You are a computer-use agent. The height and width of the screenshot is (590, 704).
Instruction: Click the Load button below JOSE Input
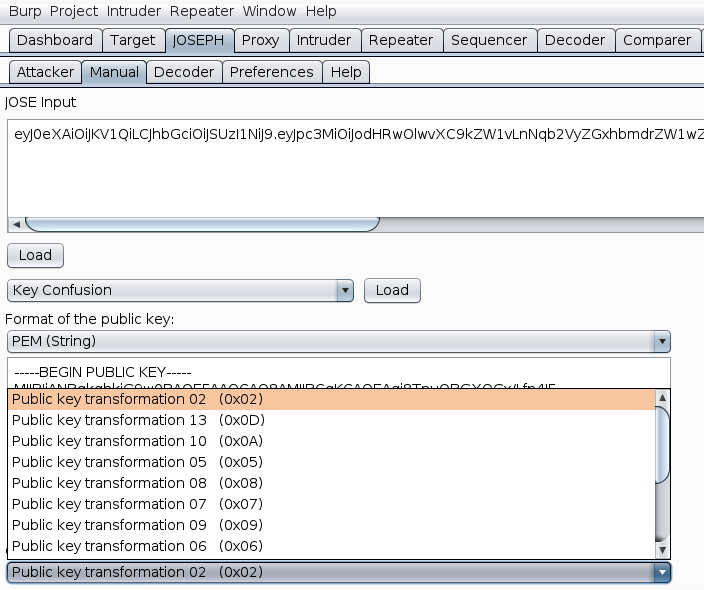point(35,255)
